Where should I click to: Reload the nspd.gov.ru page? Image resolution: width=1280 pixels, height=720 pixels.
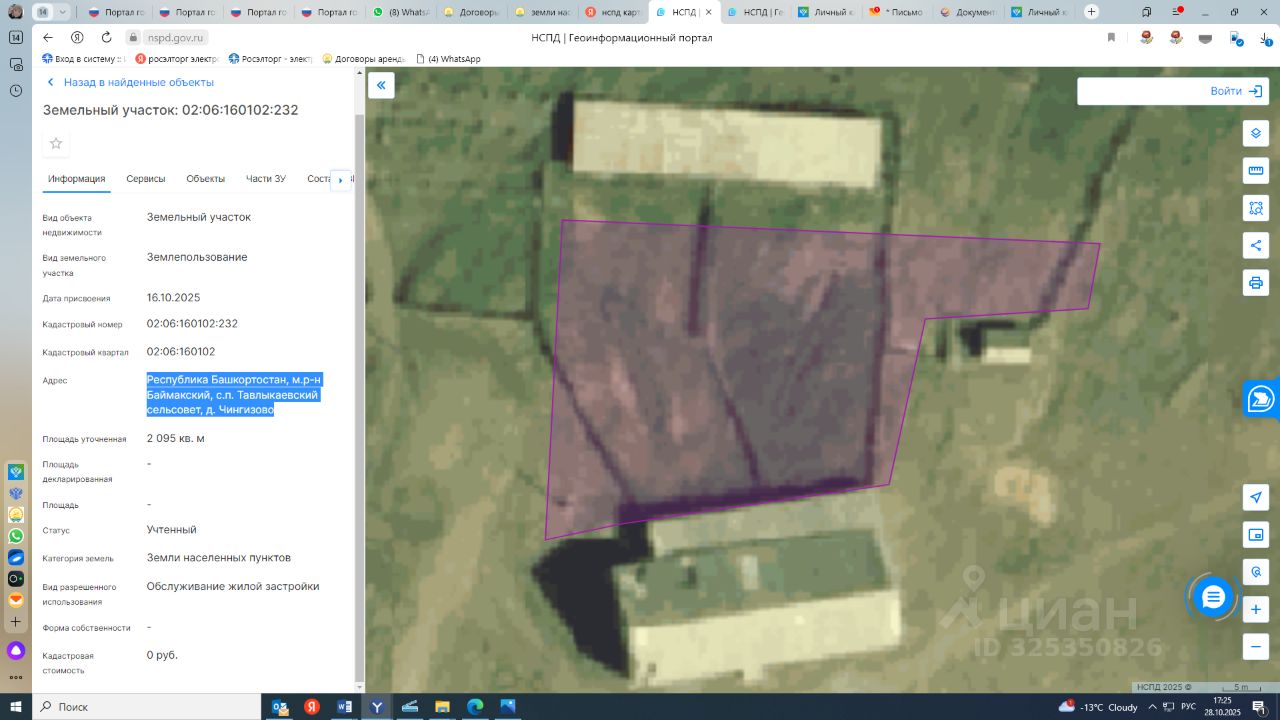click(x=106, y=37)
